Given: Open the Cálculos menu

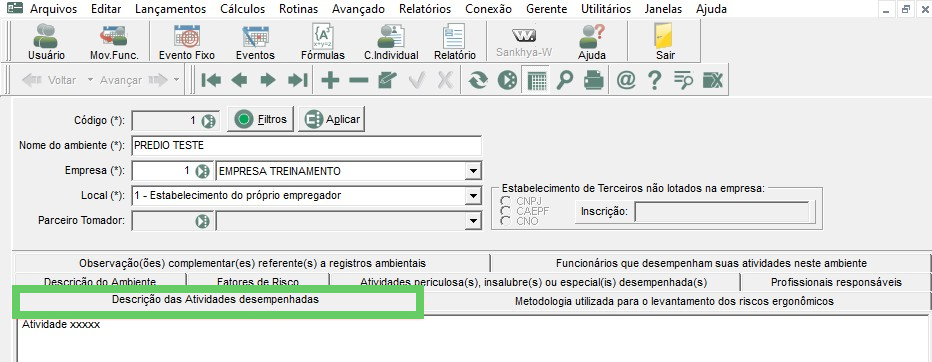Looking at the screenshot, I should point(243,9).
